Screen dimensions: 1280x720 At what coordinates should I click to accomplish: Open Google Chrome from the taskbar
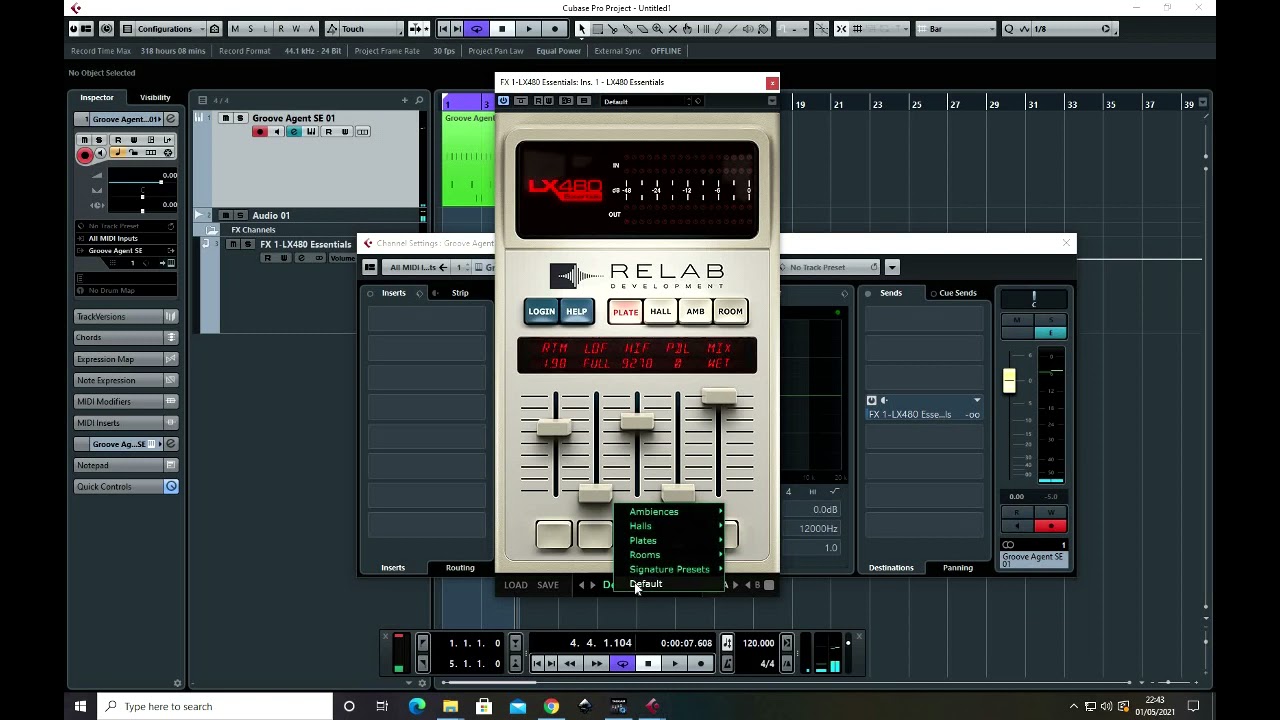(551, 706)
